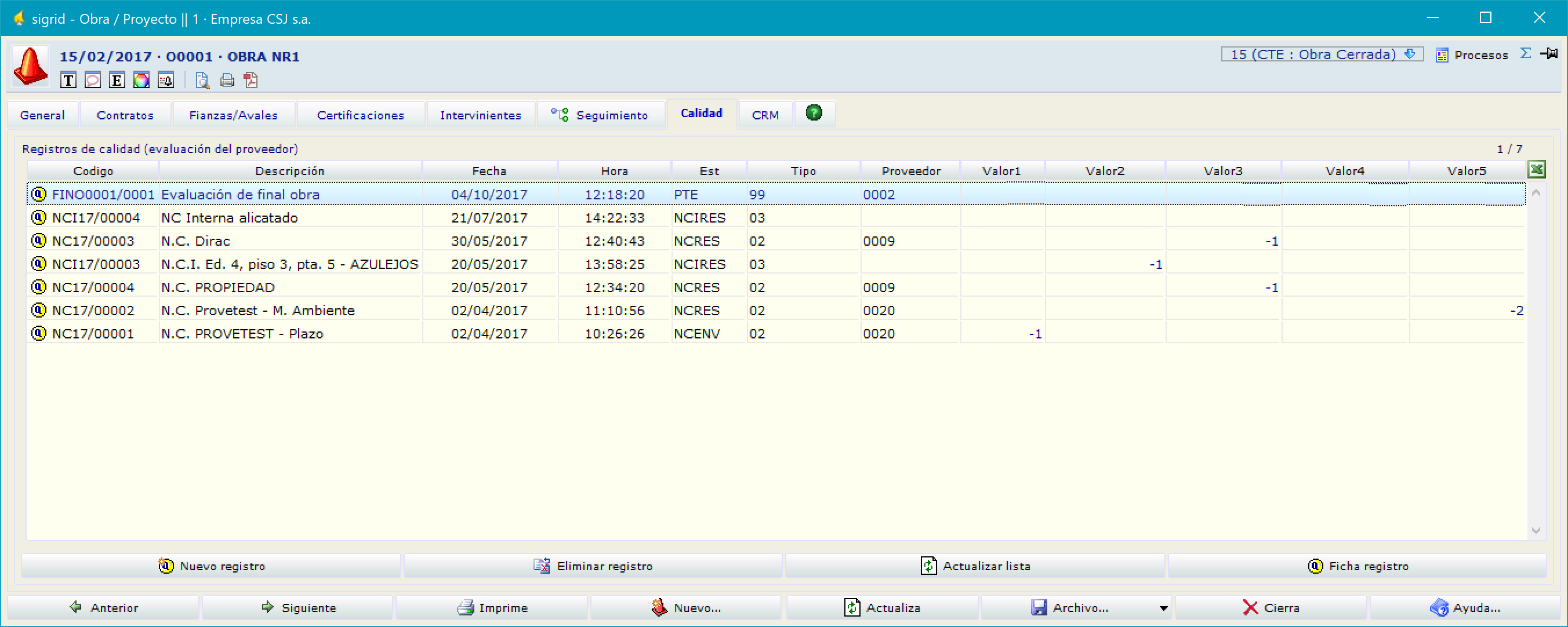Click the quality icon of row FINO0001/0001
This screenshot has height=627, width=1568.
tap(39, 194)
